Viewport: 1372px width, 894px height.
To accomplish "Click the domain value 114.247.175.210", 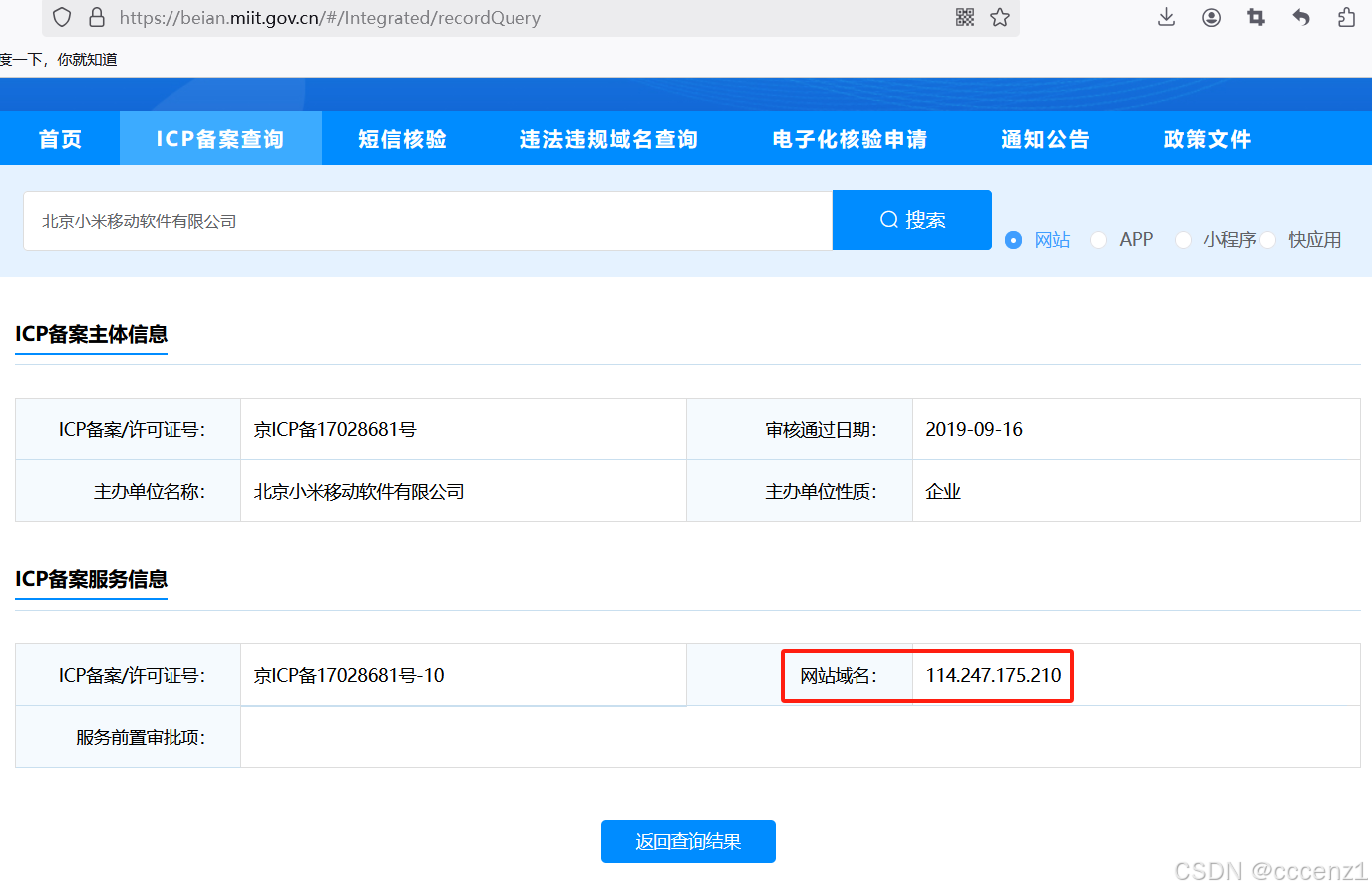I will pos(993,675).
